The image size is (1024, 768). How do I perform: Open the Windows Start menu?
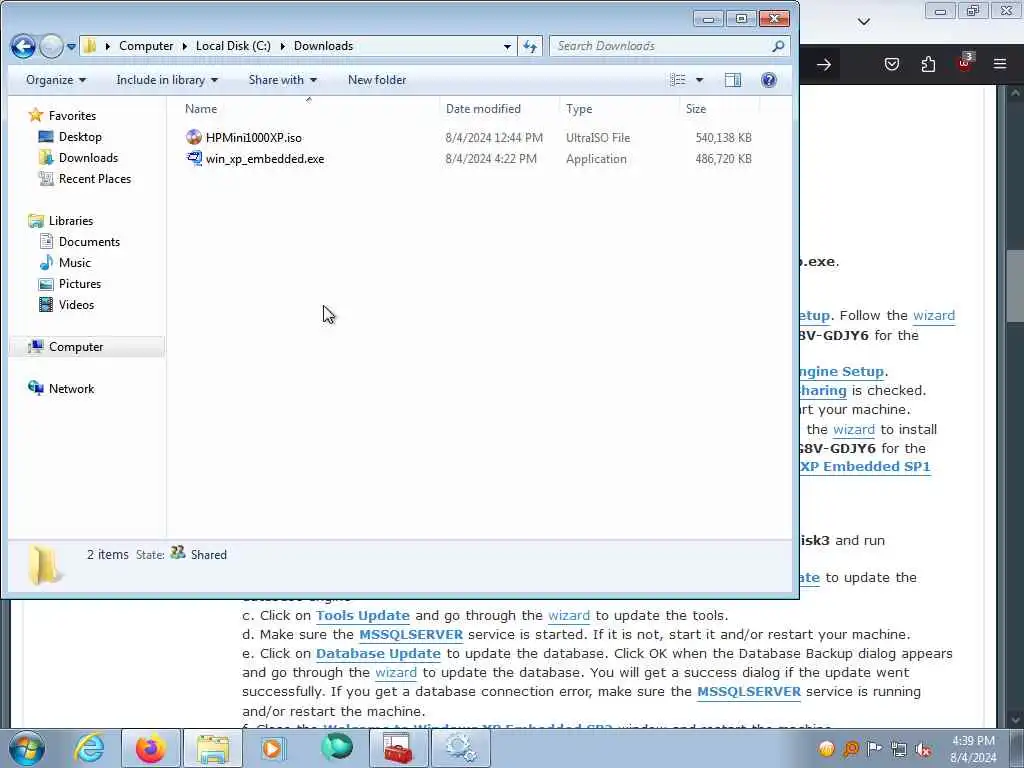pyautogui.click(x=27, y=748)
